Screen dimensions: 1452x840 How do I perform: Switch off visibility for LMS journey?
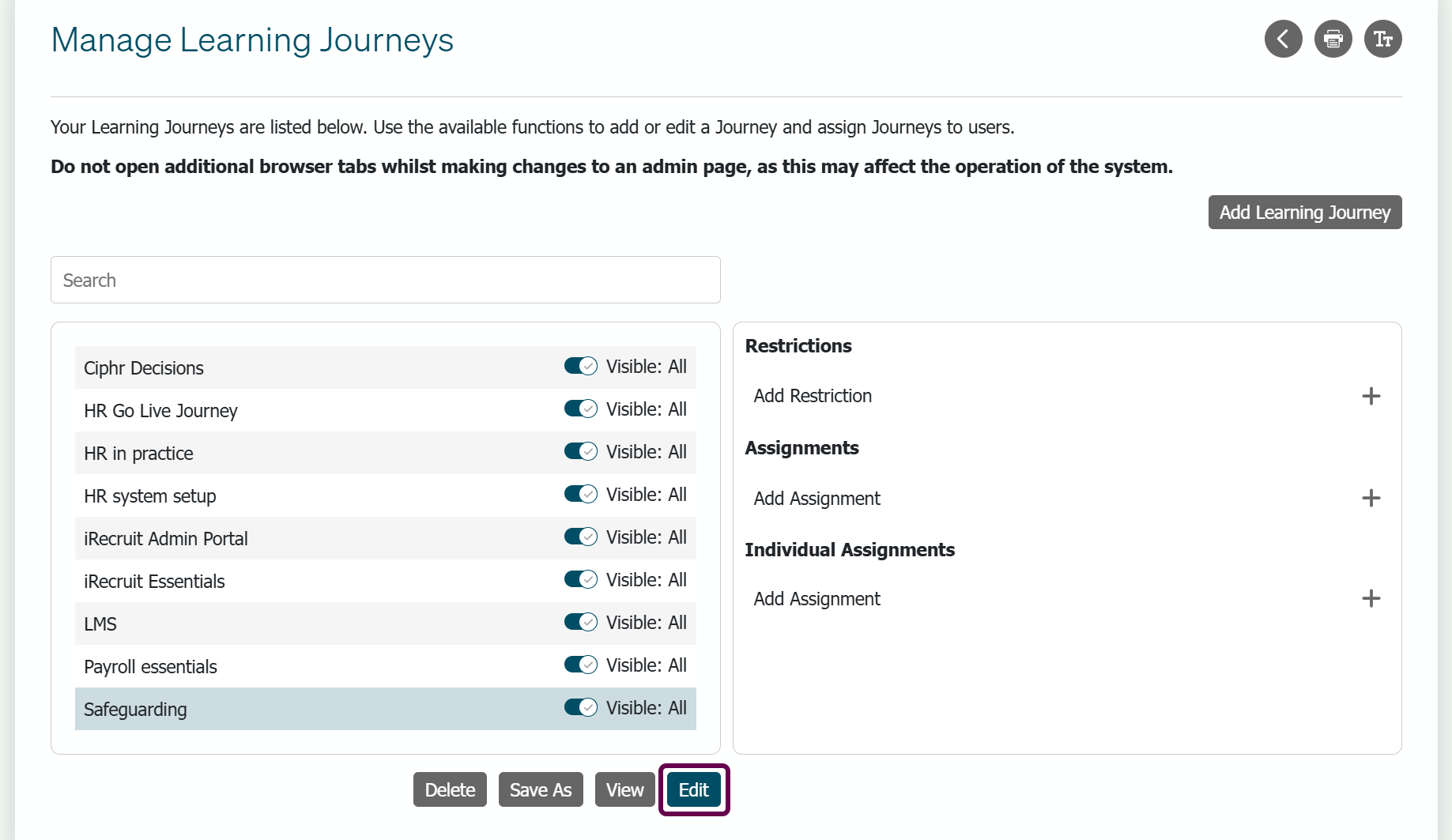tap(580, 622)
